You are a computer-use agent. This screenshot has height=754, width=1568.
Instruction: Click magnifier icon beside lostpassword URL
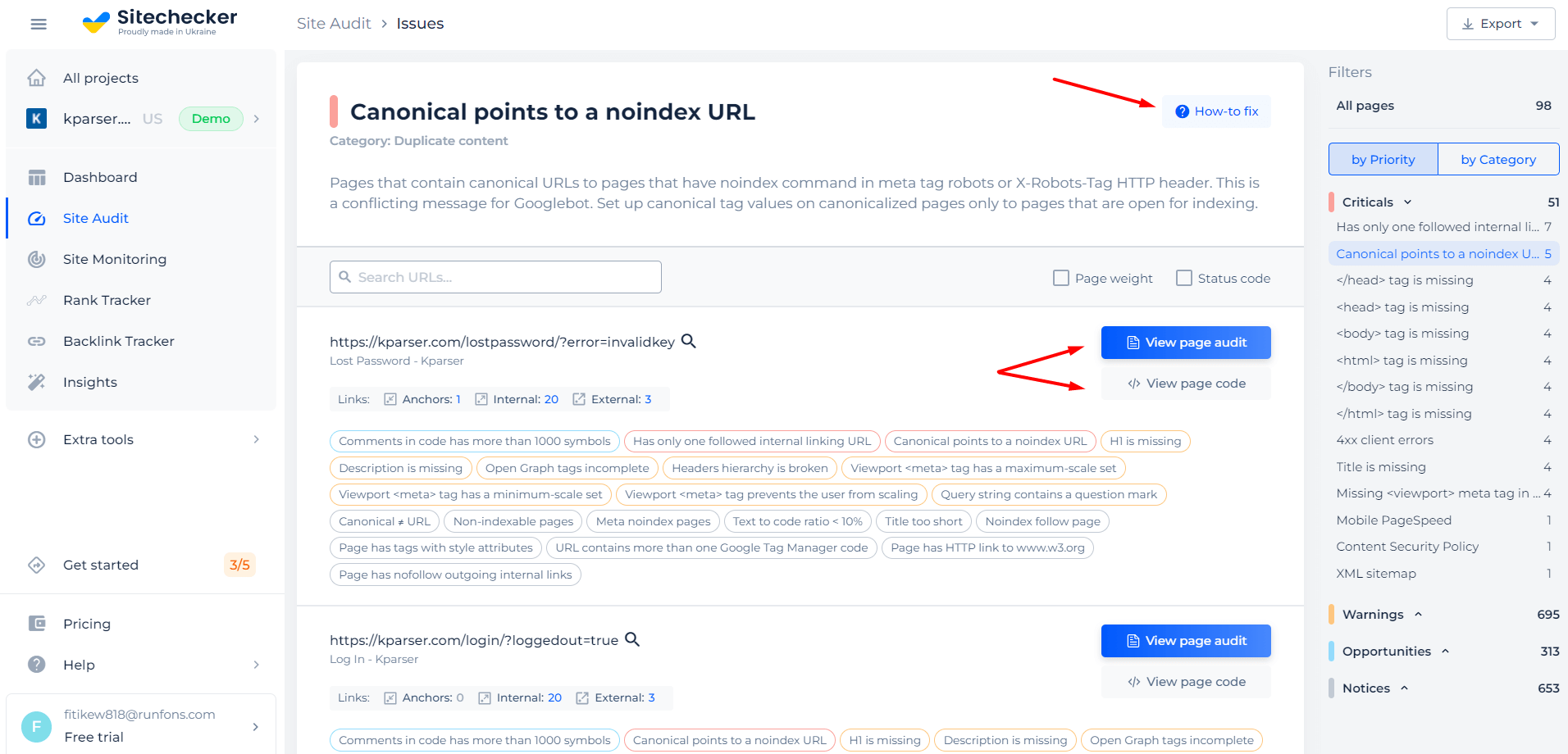[x=689, y=341]
